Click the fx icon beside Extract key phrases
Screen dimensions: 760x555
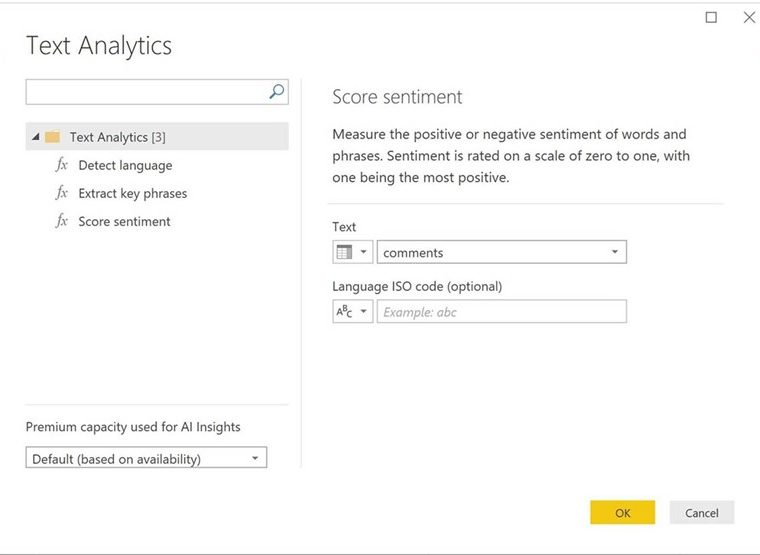point(62,193)
